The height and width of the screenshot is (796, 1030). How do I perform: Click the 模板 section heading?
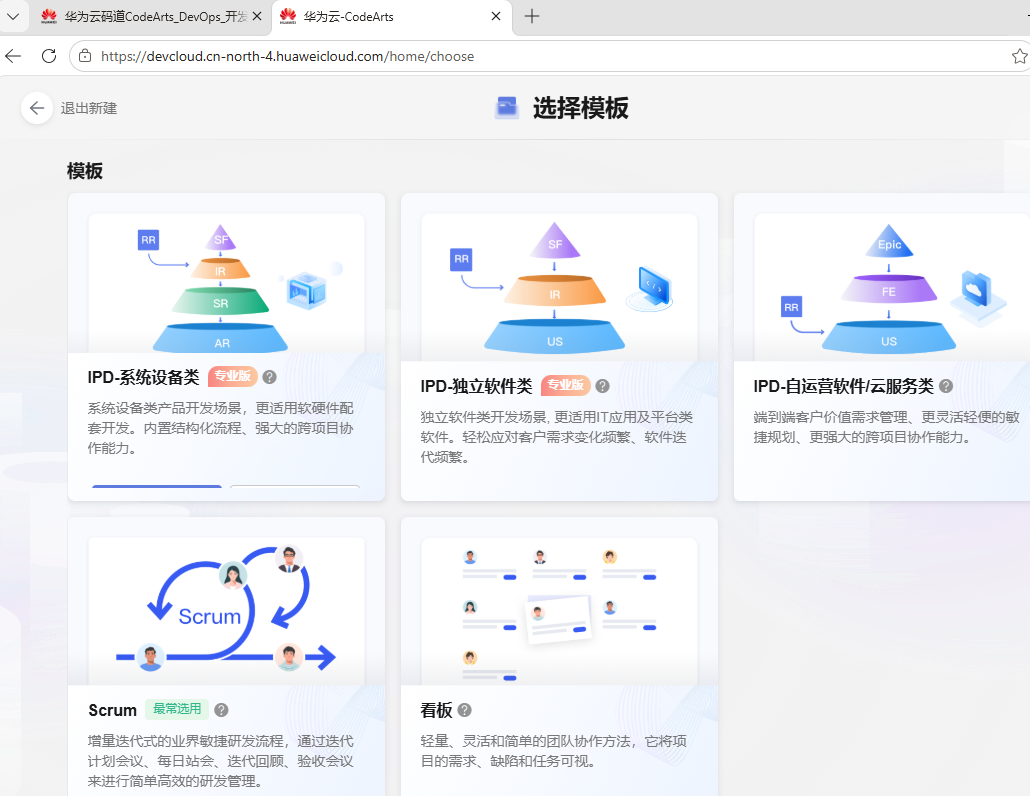[85, 171]
